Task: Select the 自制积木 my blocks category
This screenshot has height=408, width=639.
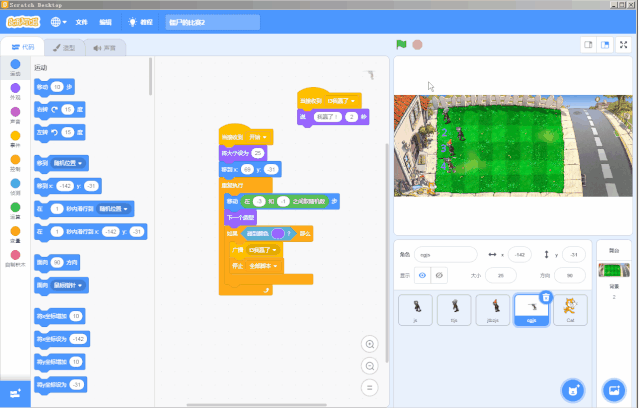Action: pos(15,258)
